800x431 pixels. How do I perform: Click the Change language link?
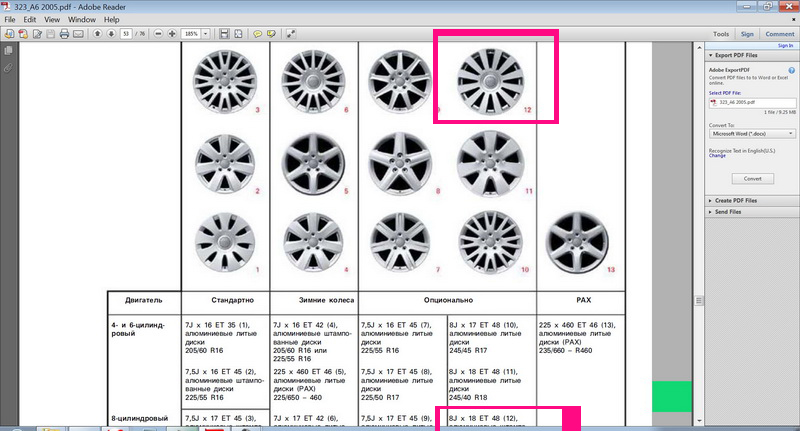click(x=717, y=156)
